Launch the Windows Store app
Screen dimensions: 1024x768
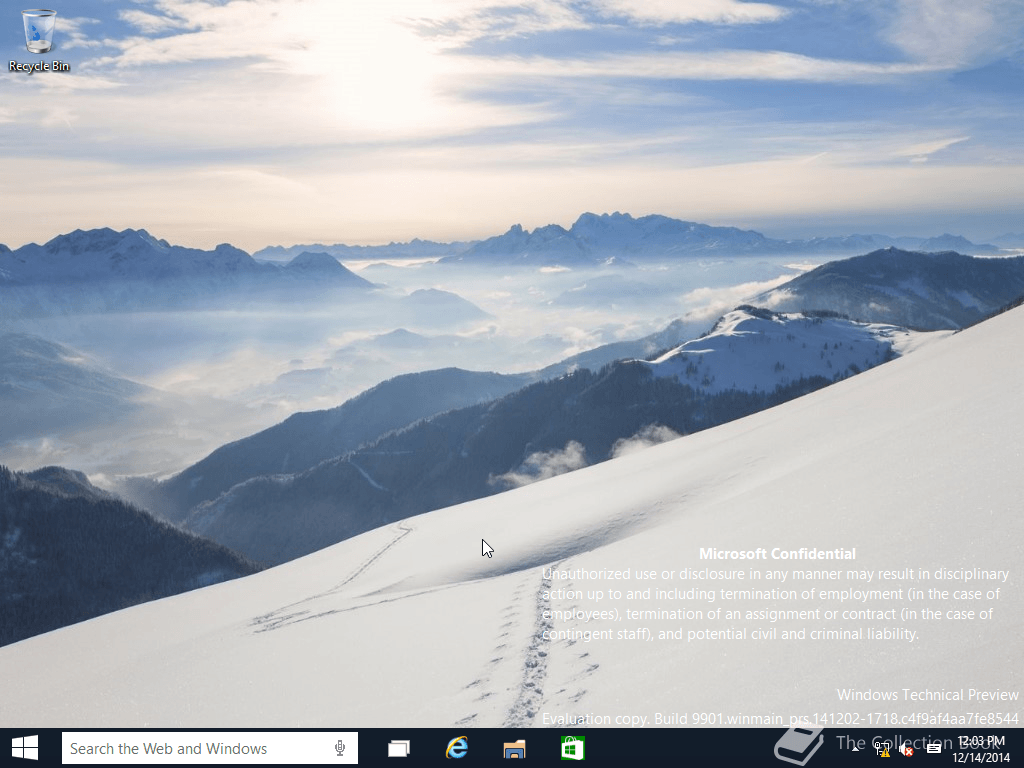pyautogui.click(x=573, y=748)
